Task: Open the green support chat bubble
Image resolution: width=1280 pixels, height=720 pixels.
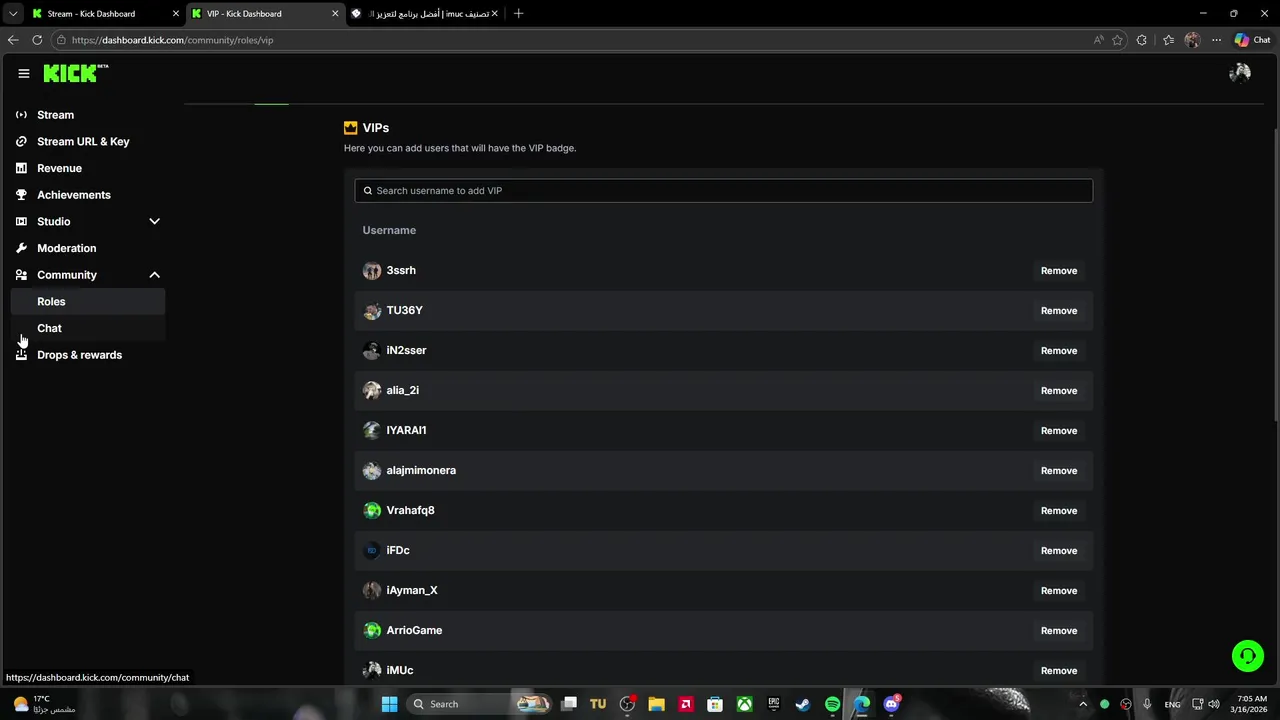Action: click(1248, 656)
